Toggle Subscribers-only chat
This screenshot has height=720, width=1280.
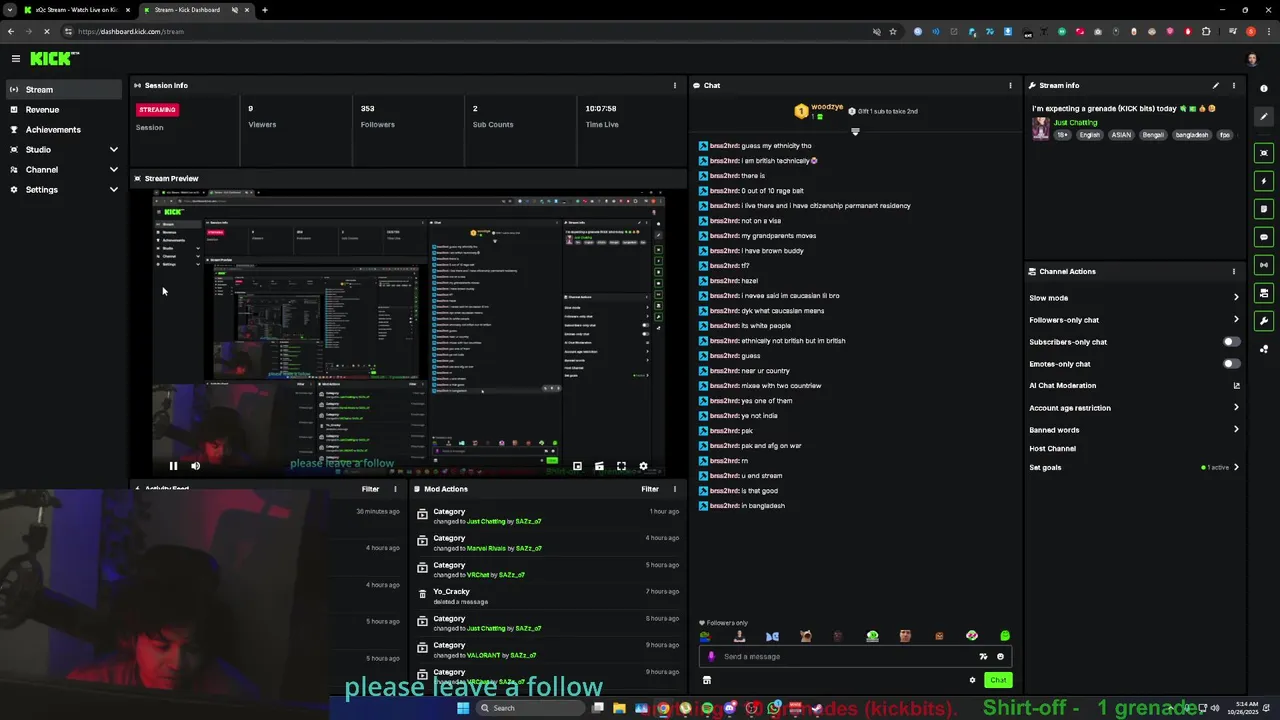tap(1232, 342)
